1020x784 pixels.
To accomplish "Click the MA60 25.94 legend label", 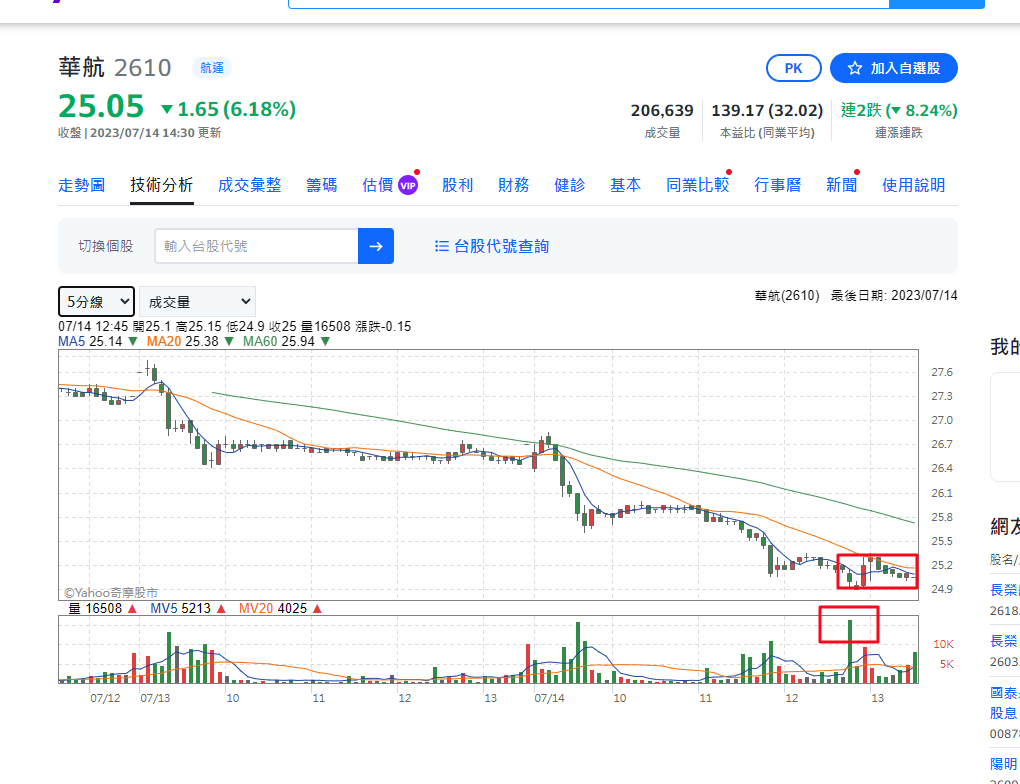I will (x=286, y=342).
